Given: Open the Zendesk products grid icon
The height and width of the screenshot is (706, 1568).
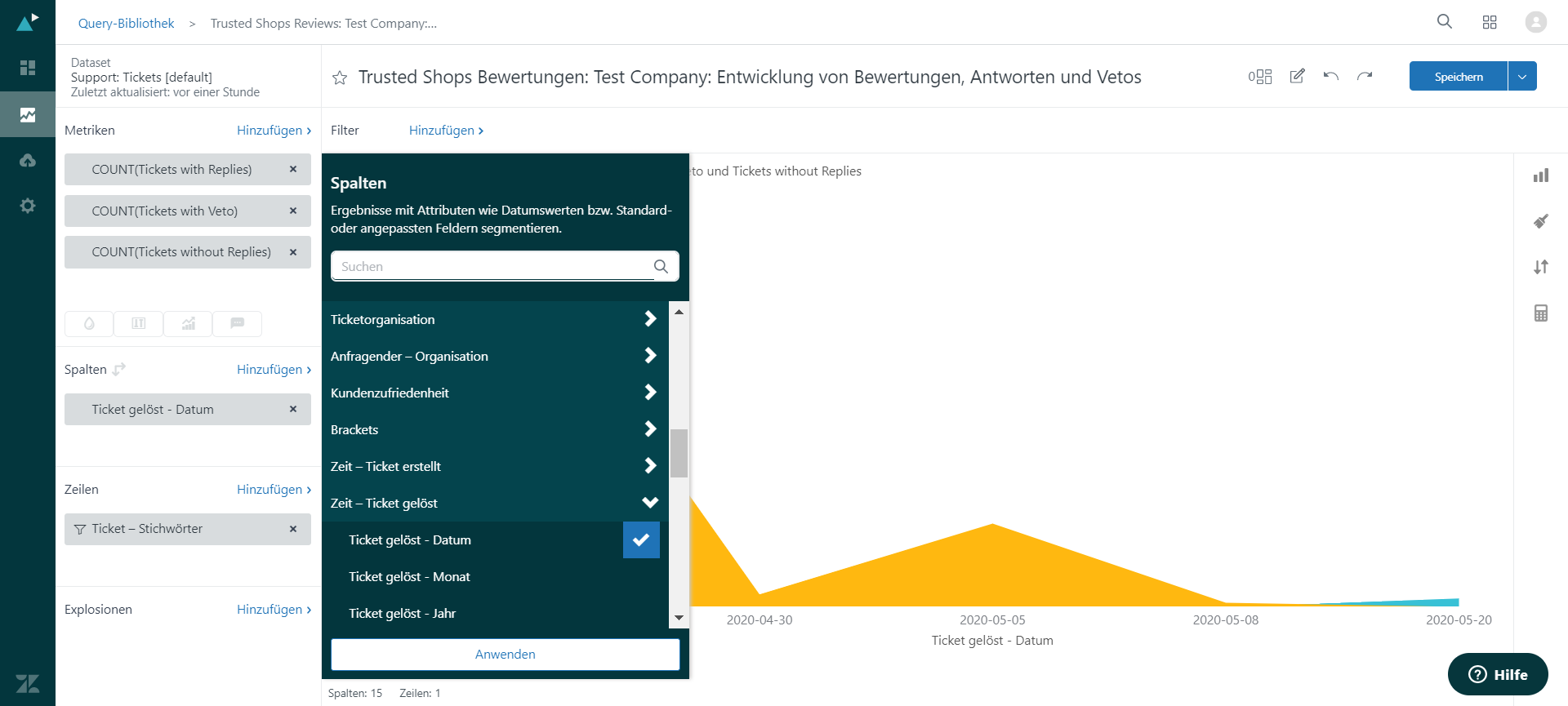Looking at the screenshot, I should tap(1490, 22).
